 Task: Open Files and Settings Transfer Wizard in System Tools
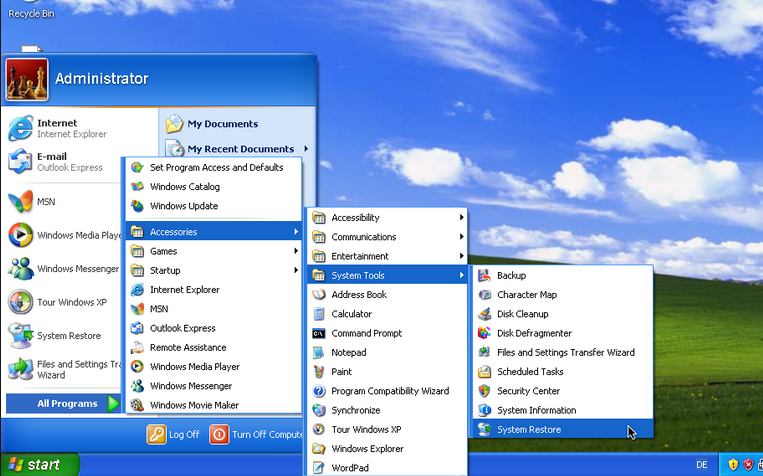tap(563, 352)
